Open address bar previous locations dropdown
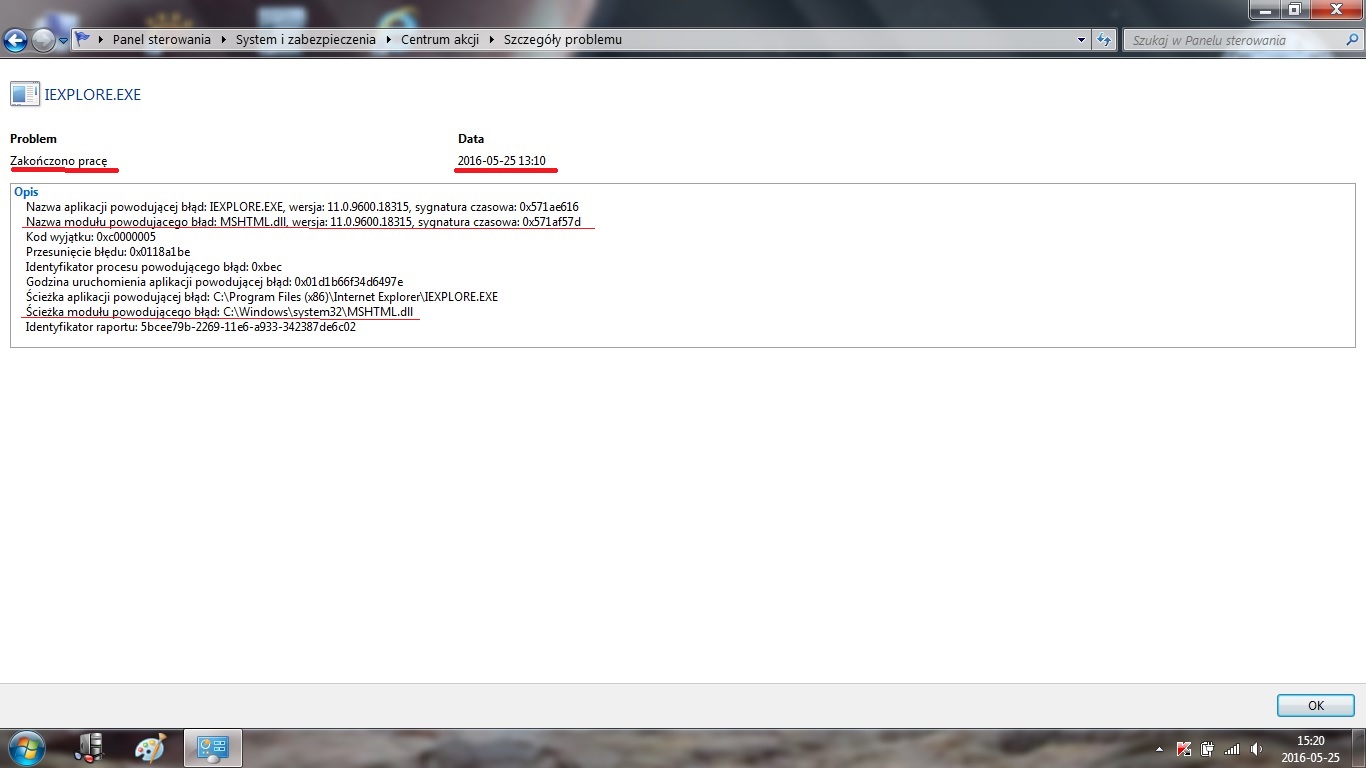 tap(1082, 40)
